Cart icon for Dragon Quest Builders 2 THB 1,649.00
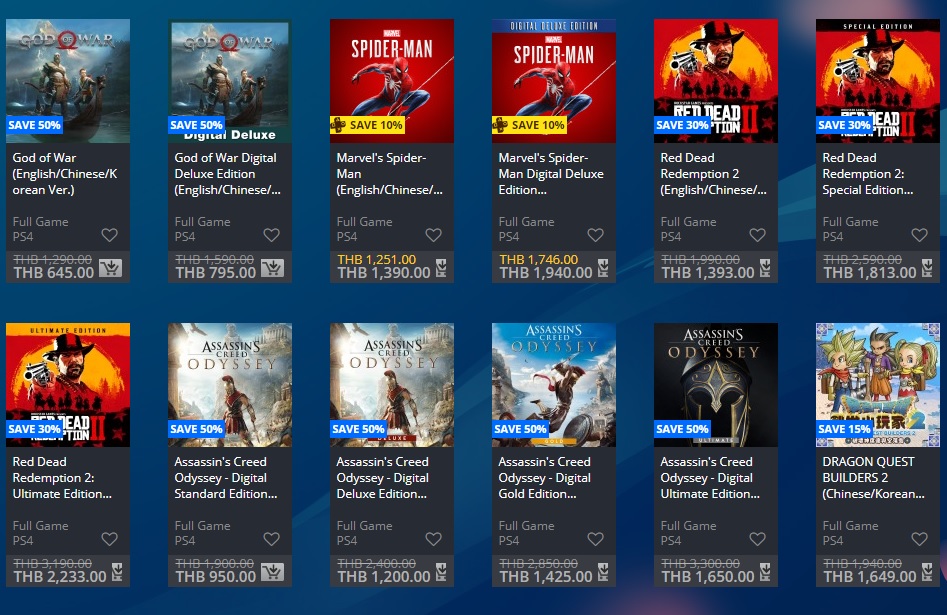947x615 pixels. pos(927,572)
